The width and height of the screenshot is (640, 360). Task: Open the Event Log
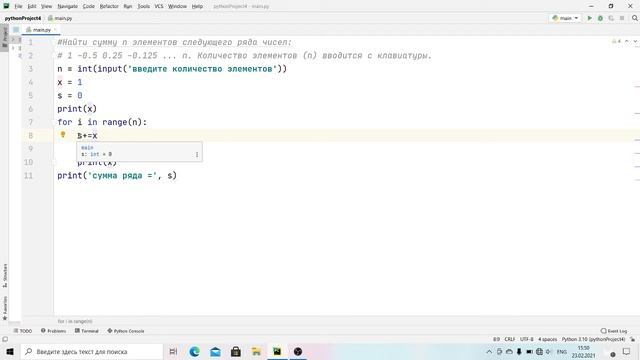[614, 331]
